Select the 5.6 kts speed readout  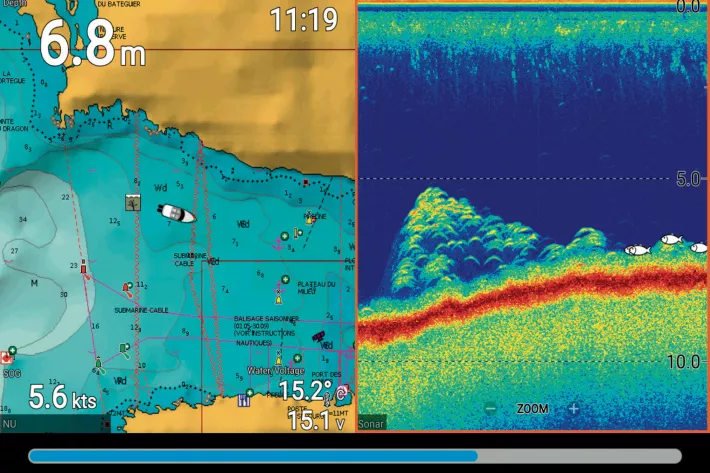63,397
